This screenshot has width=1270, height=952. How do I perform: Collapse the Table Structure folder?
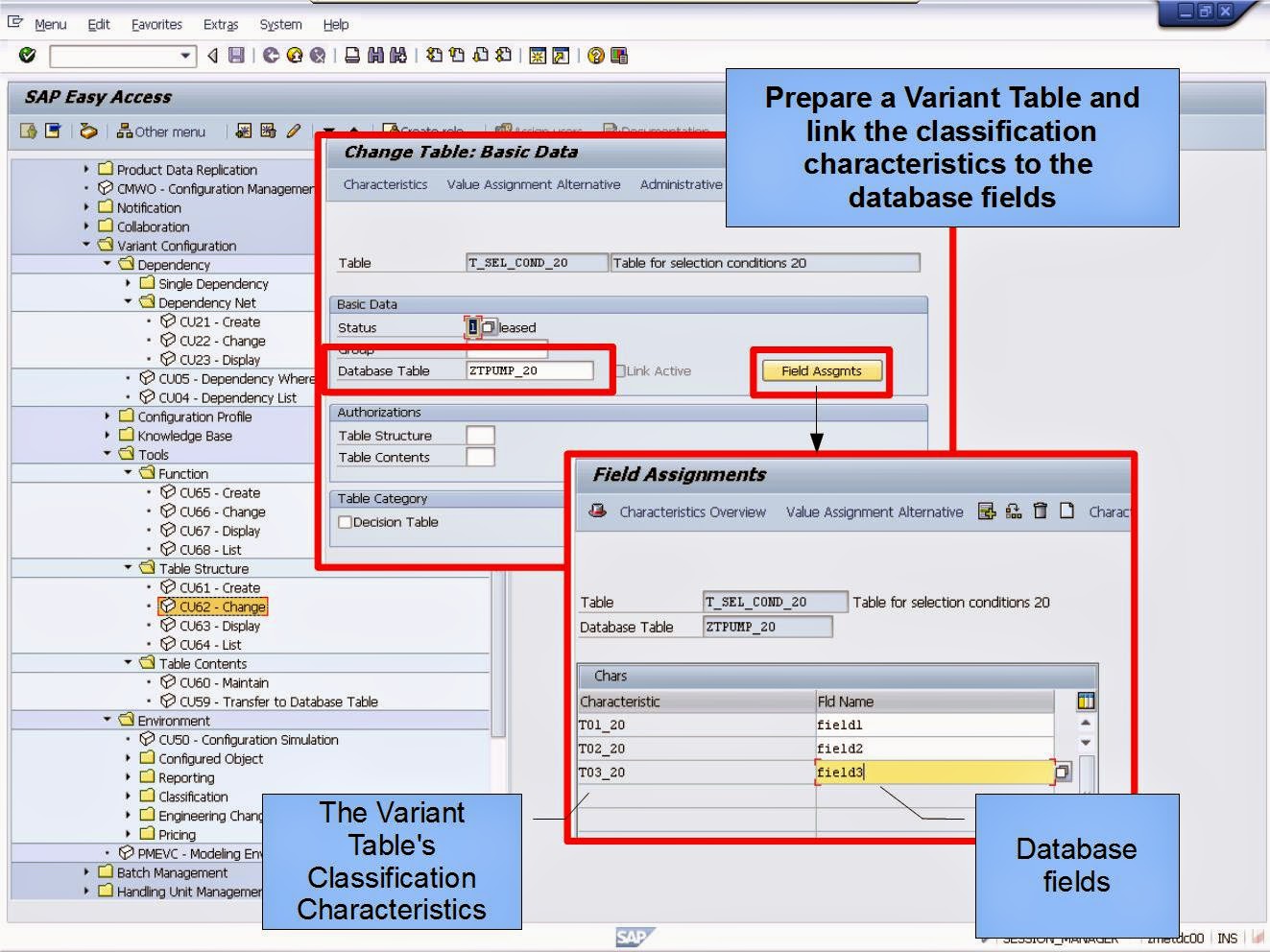point(128,567)
